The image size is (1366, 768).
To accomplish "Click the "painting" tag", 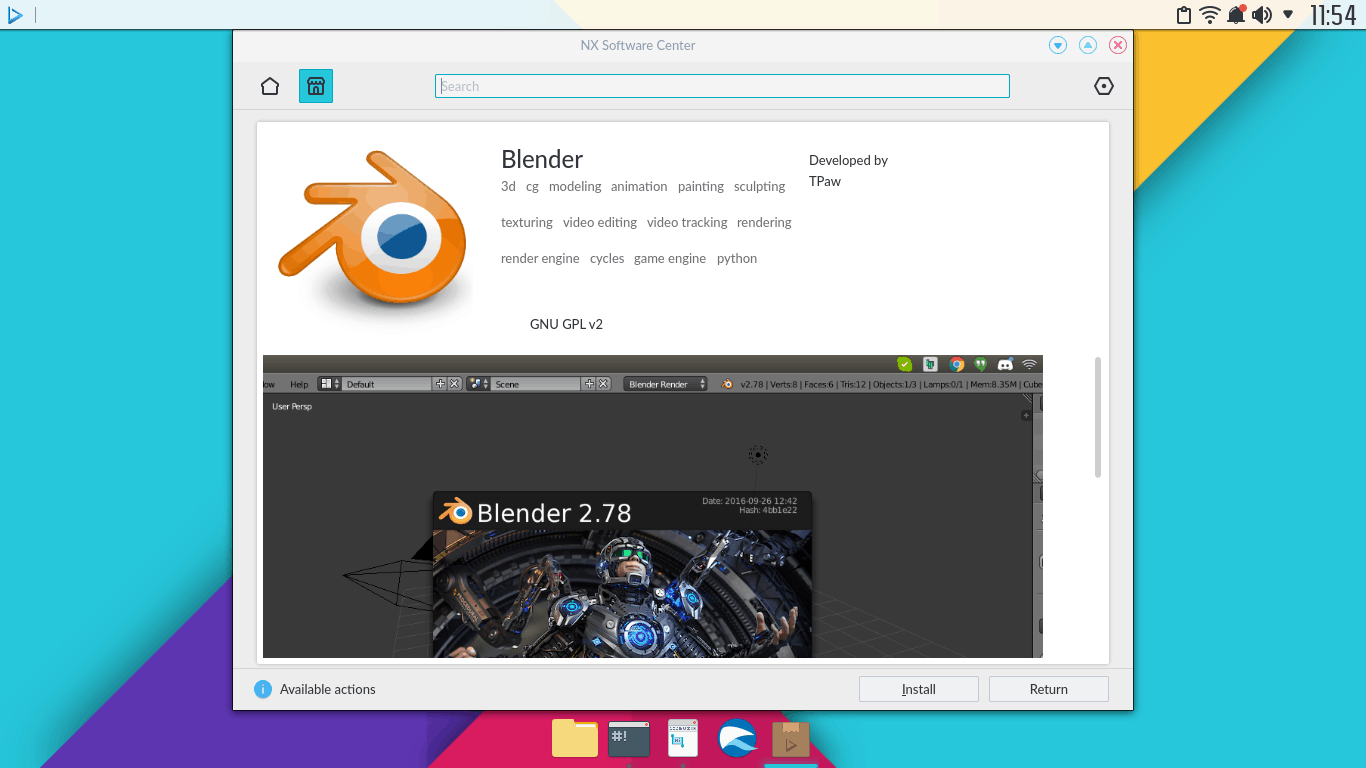I will [701, 186].
